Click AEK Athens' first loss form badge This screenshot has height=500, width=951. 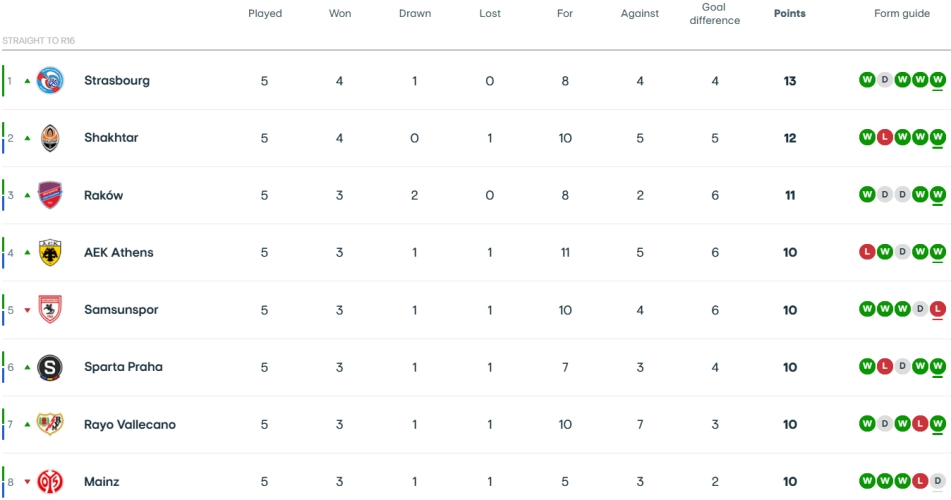[867, 252]
